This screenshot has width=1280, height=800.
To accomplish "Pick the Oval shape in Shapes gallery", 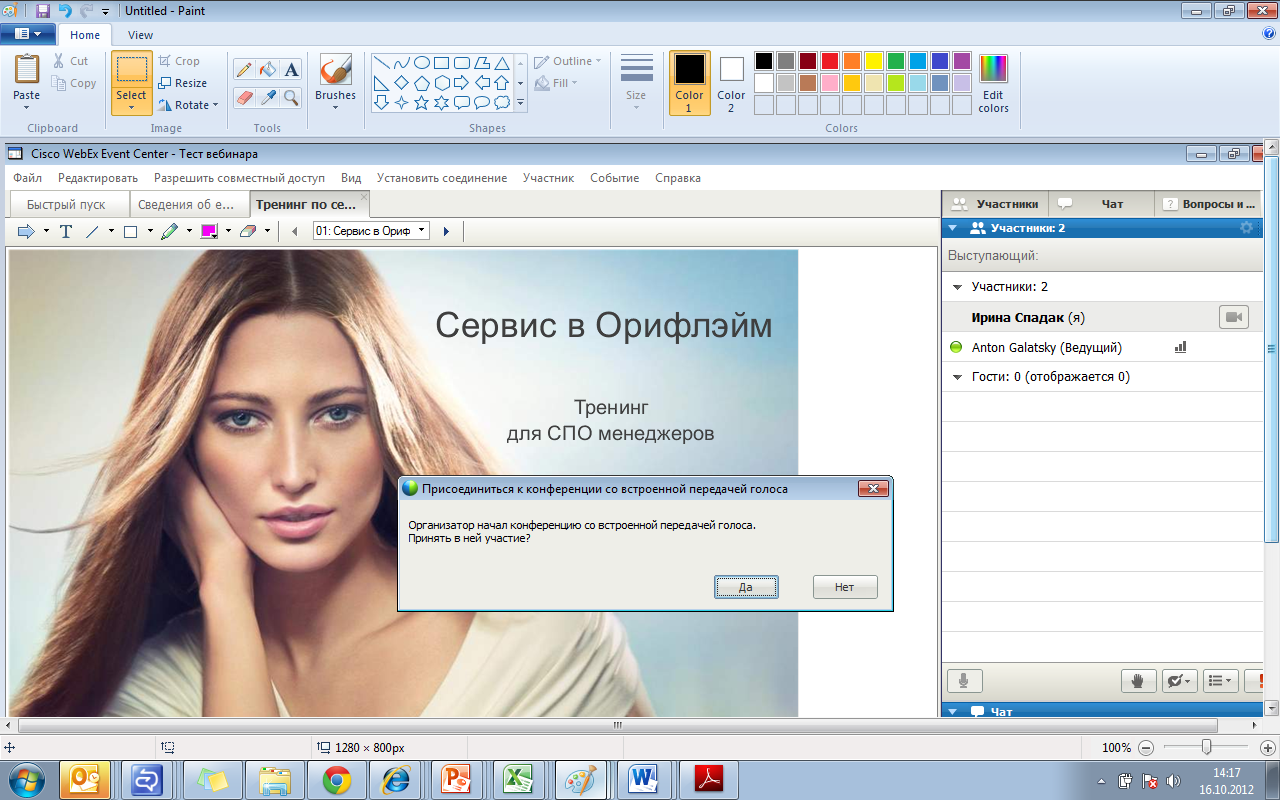I will pyautogui.click(x=422, y=63).
